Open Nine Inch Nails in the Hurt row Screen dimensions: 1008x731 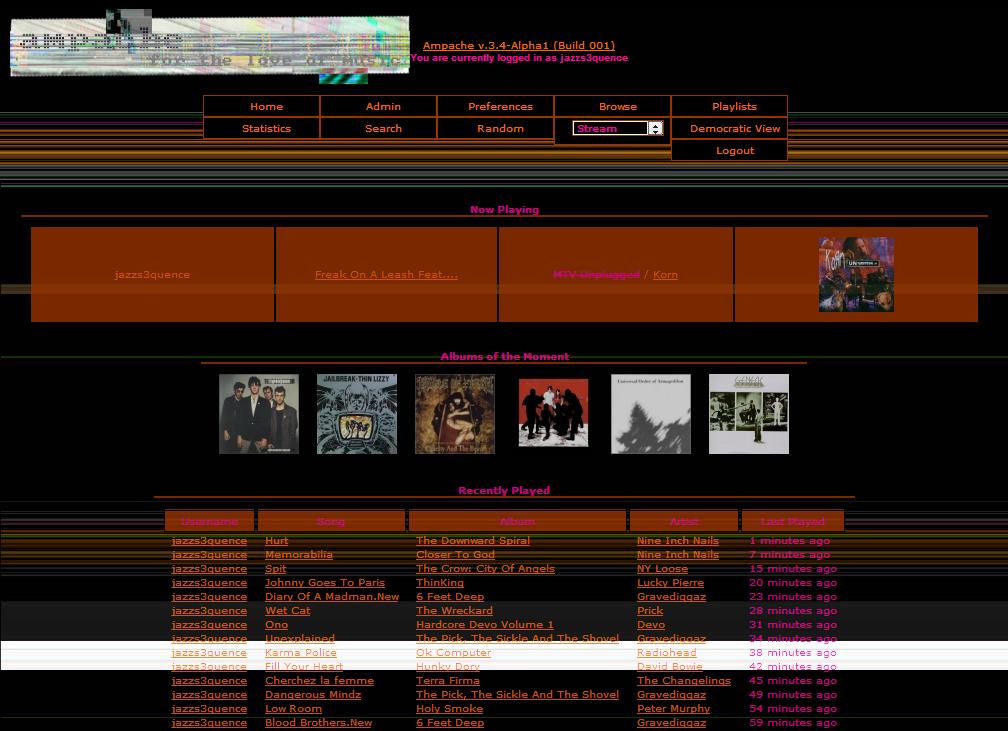point(678,541)
